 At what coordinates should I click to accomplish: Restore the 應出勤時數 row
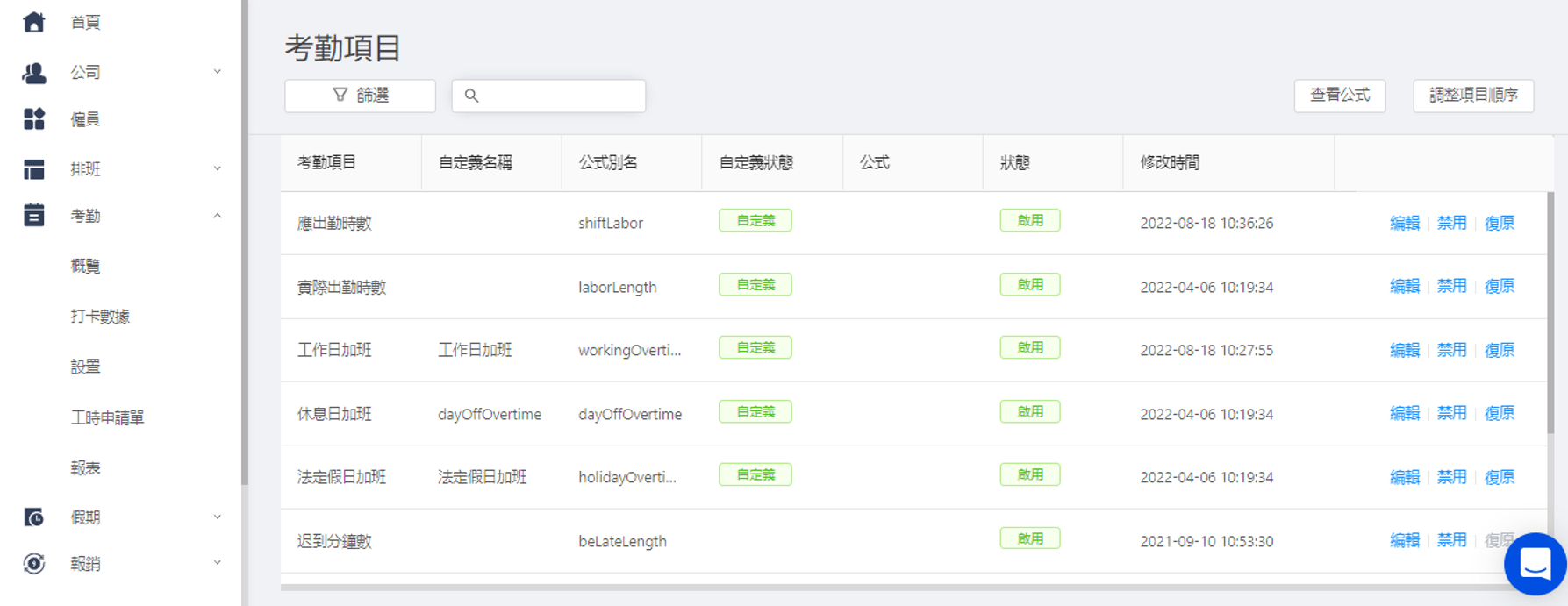click(x=1500, y=223)
